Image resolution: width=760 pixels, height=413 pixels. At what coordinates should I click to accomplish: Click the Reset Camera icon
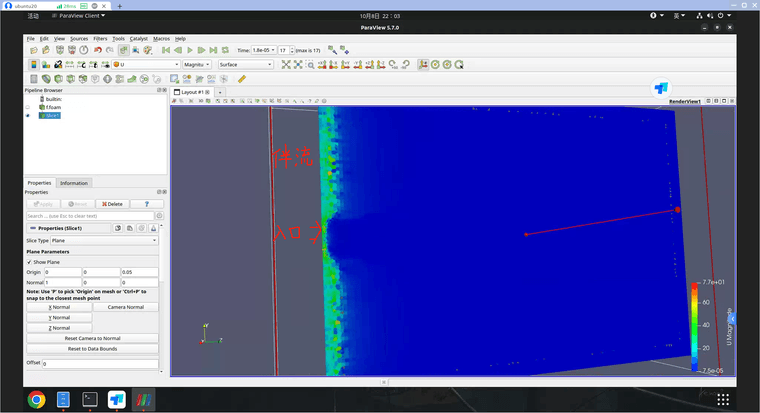click(x=285, y=65)
